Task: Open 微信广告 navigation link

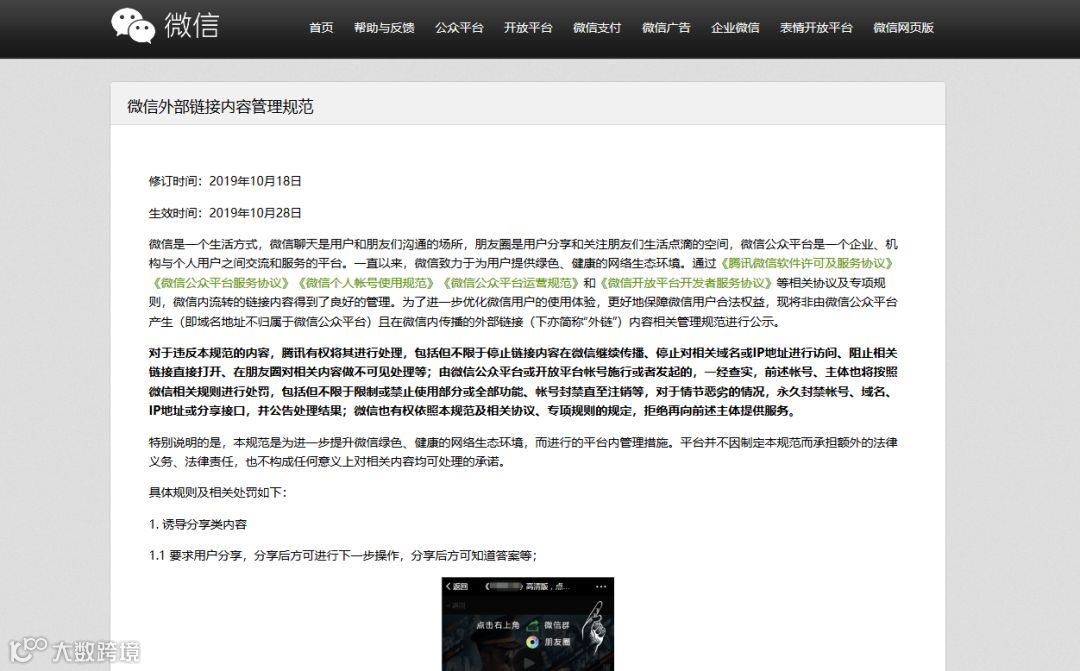Action: point(666,28)
